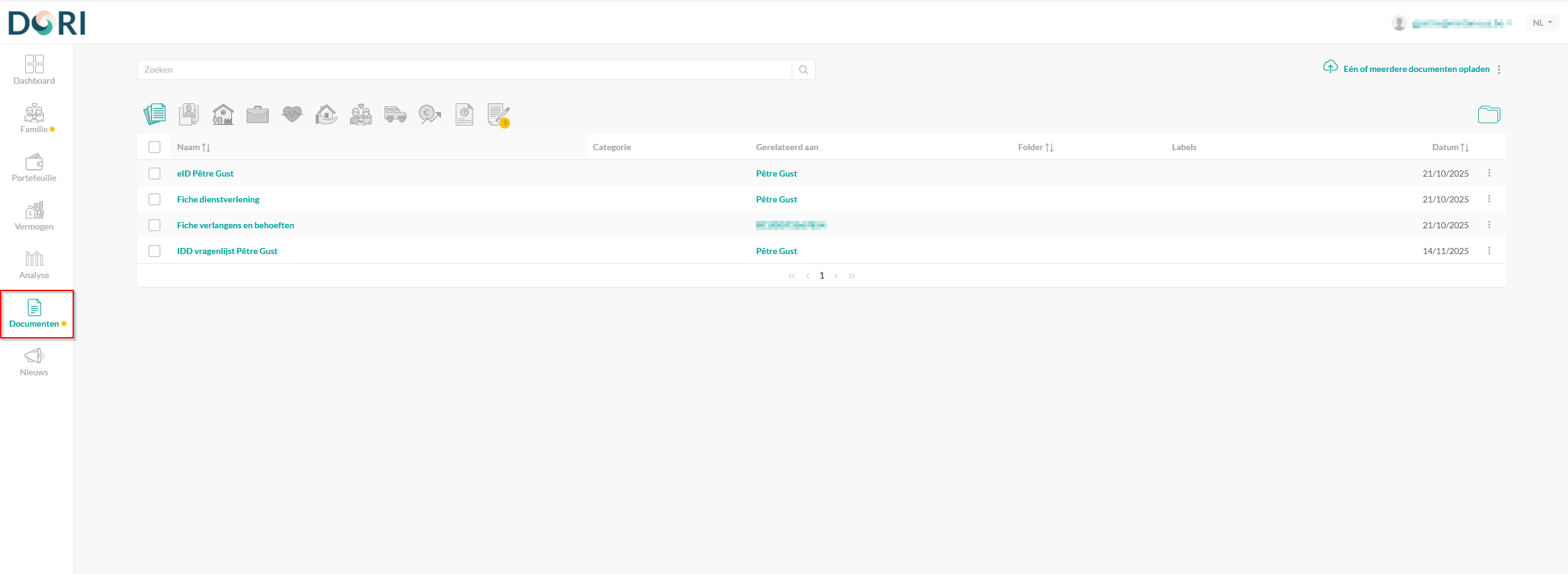Click the vehicle category filter icon
The width and height of the screenshot is (1568, 574).
pyautogui.click(x=395, y=114)
